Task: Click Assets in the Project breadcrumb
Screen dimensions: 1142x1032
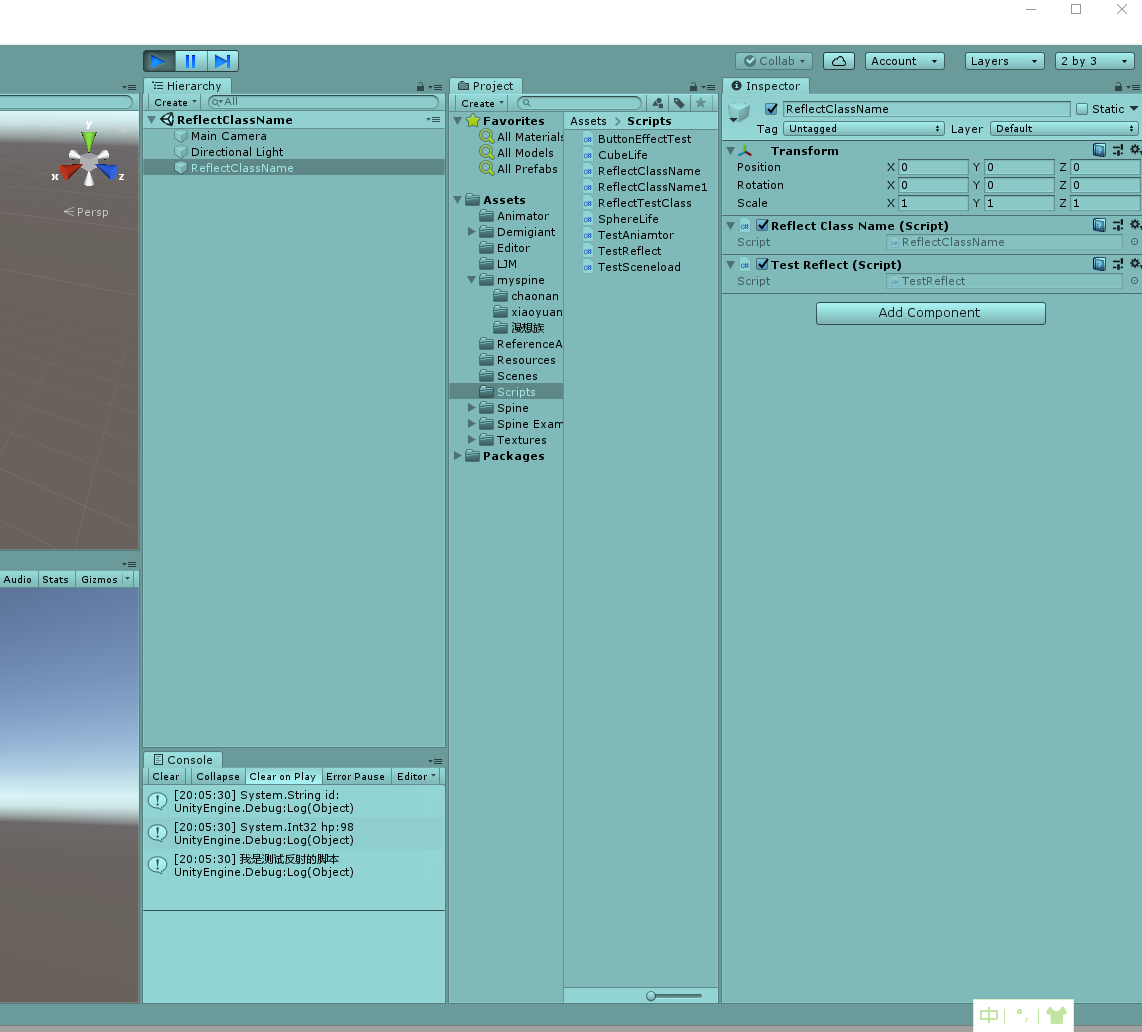Action: pos(588,121)
